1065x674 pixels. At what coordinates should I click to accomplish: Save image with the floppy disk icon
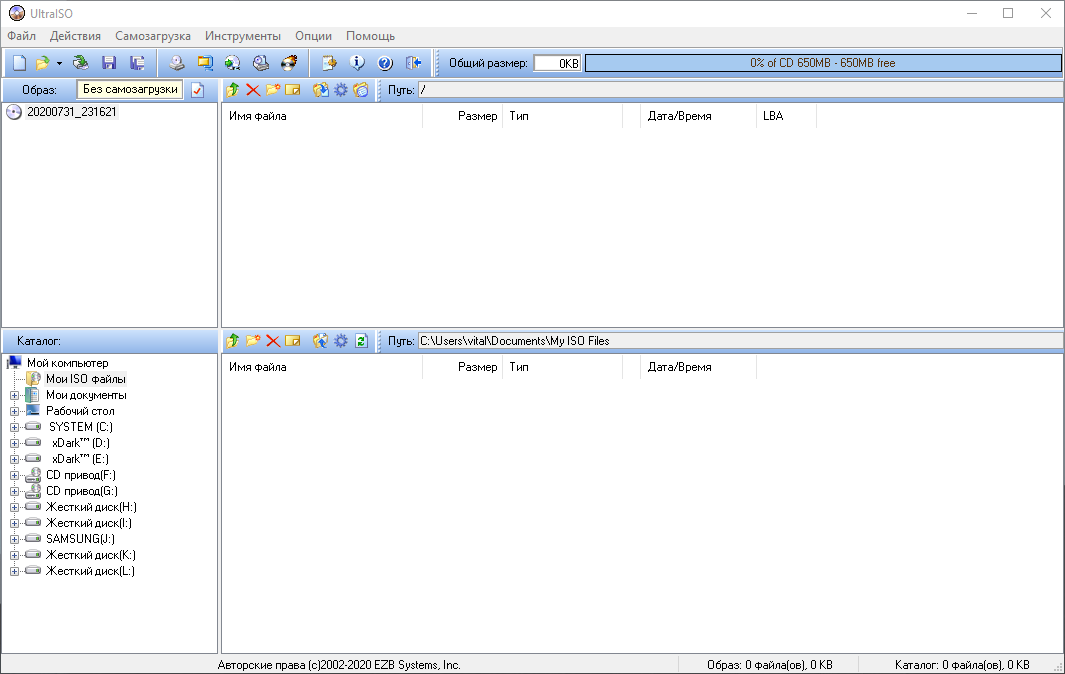point(109,63)
